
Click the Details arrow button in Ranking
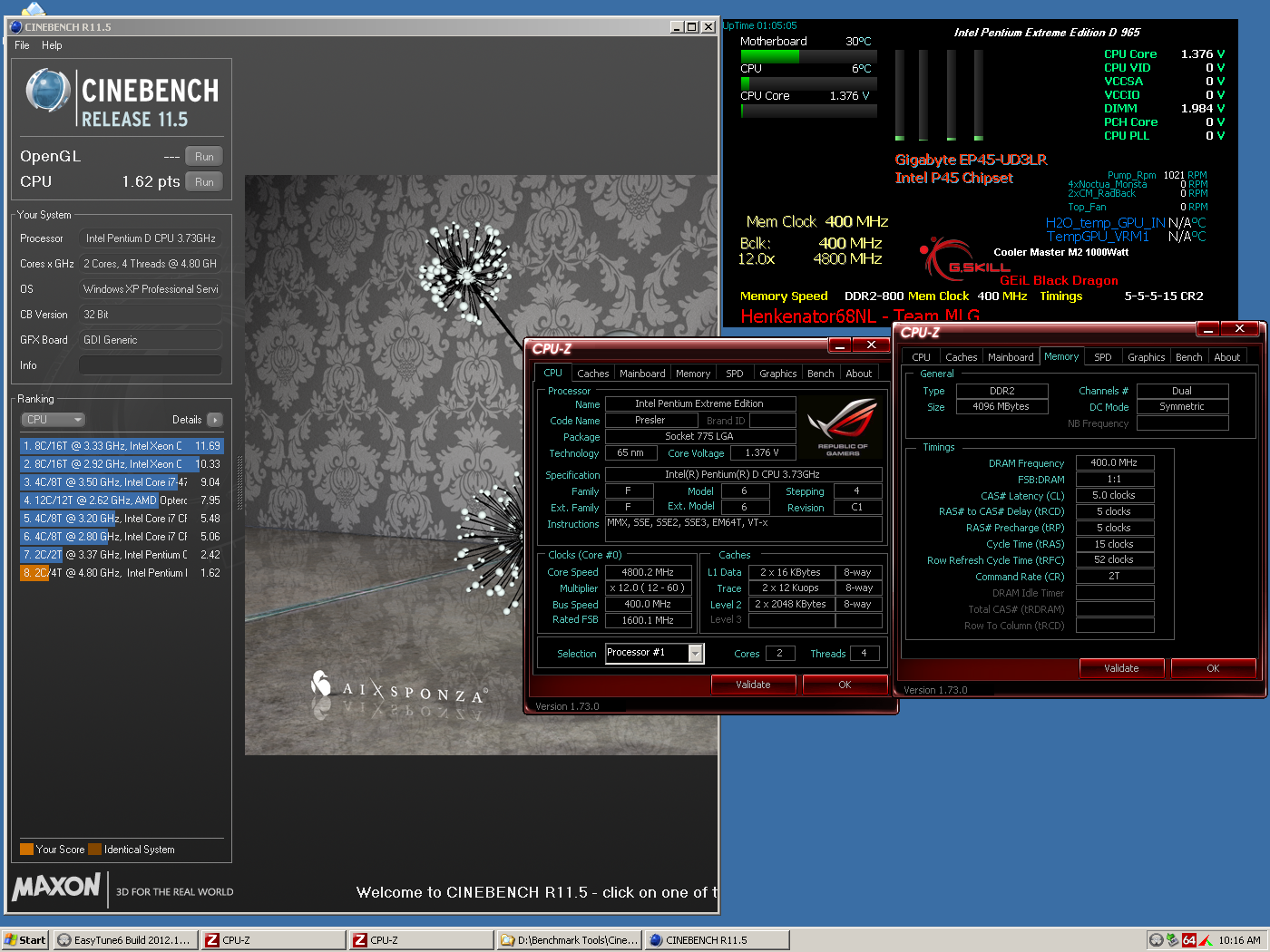215,420
